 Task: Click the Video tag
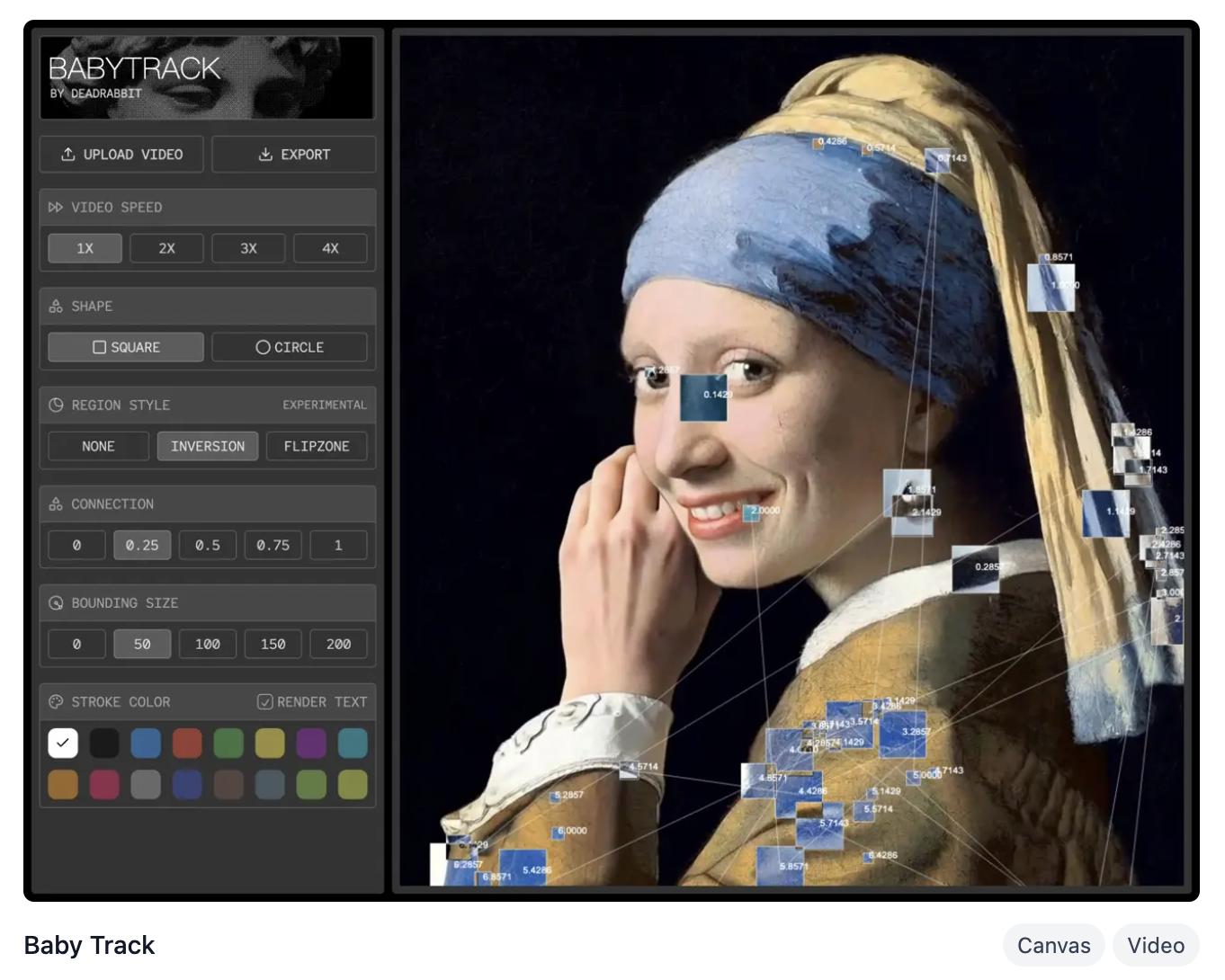[x=1155, y=945]
